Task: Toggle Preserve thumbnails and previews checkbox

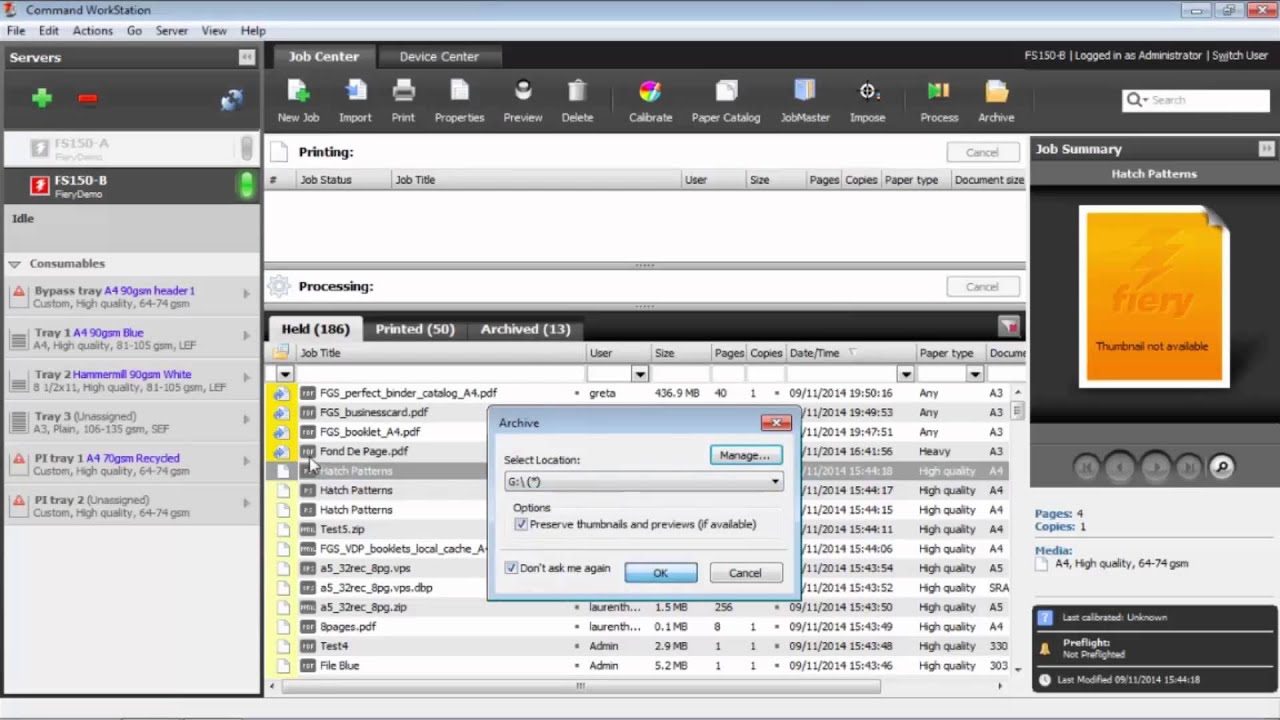Action: (x=521, y=524)
